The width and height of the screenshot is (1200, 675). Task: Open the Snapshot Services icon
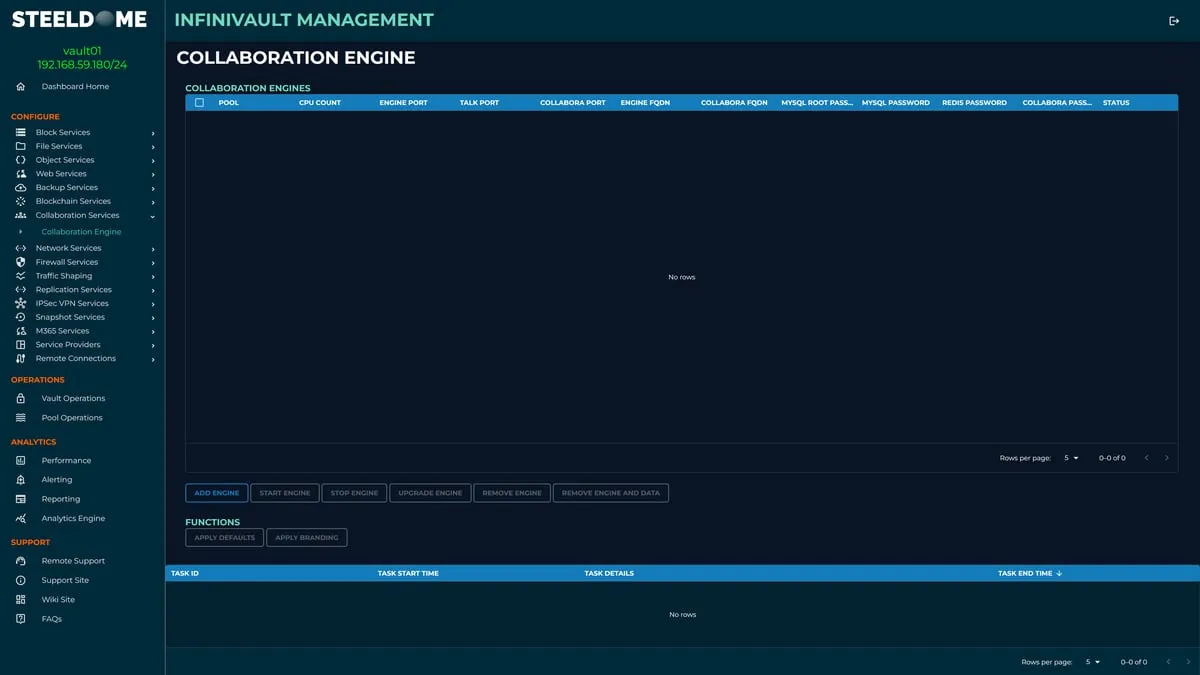pyautogui.click(x=22, y=317)
